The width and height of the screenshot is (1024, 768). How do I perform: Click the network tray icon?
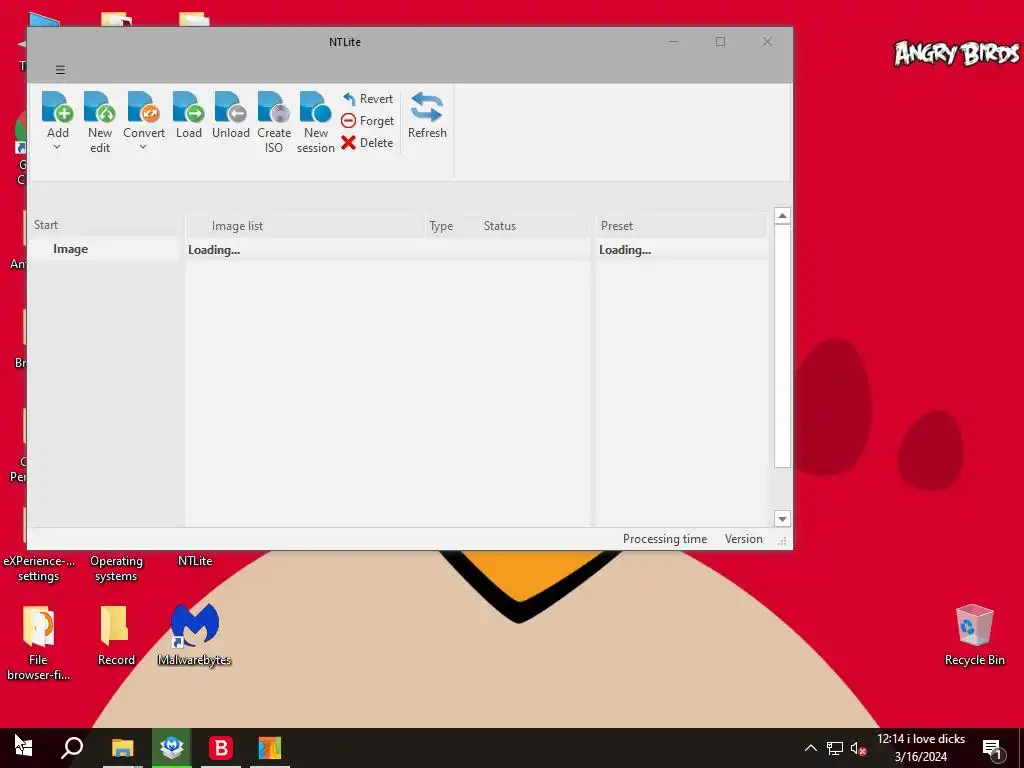click(x=835, y=748)
